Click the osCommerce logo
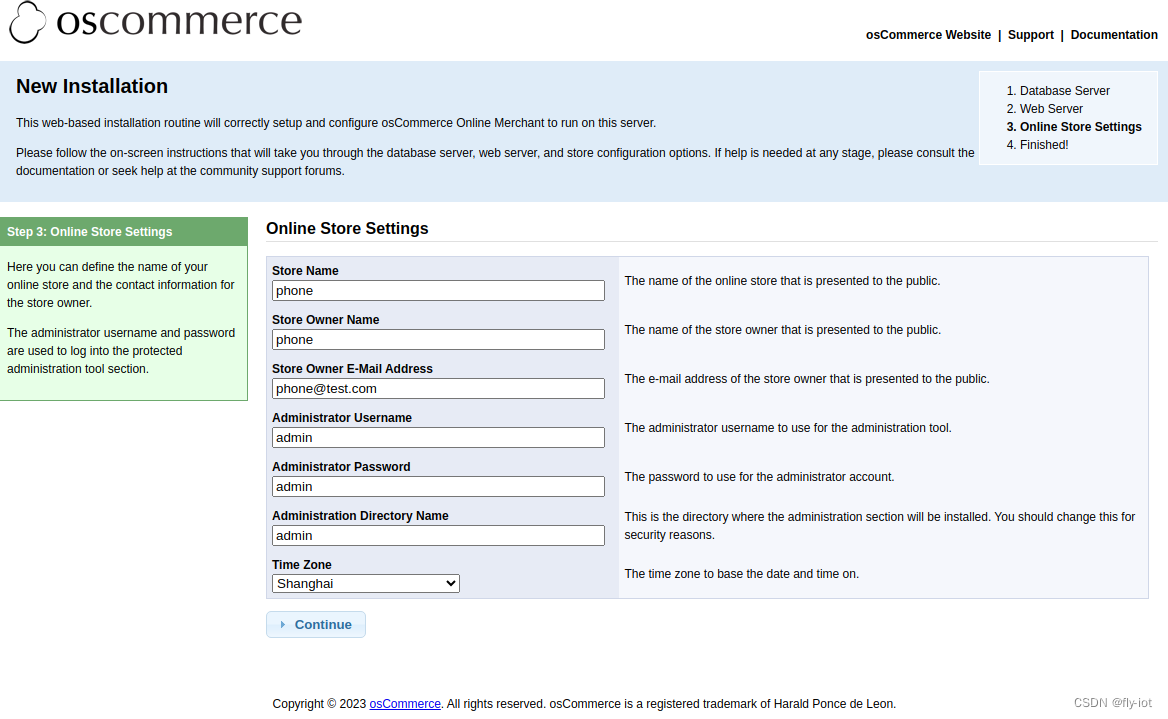This screenshot has width=1168, height=719. coord(156,22)
